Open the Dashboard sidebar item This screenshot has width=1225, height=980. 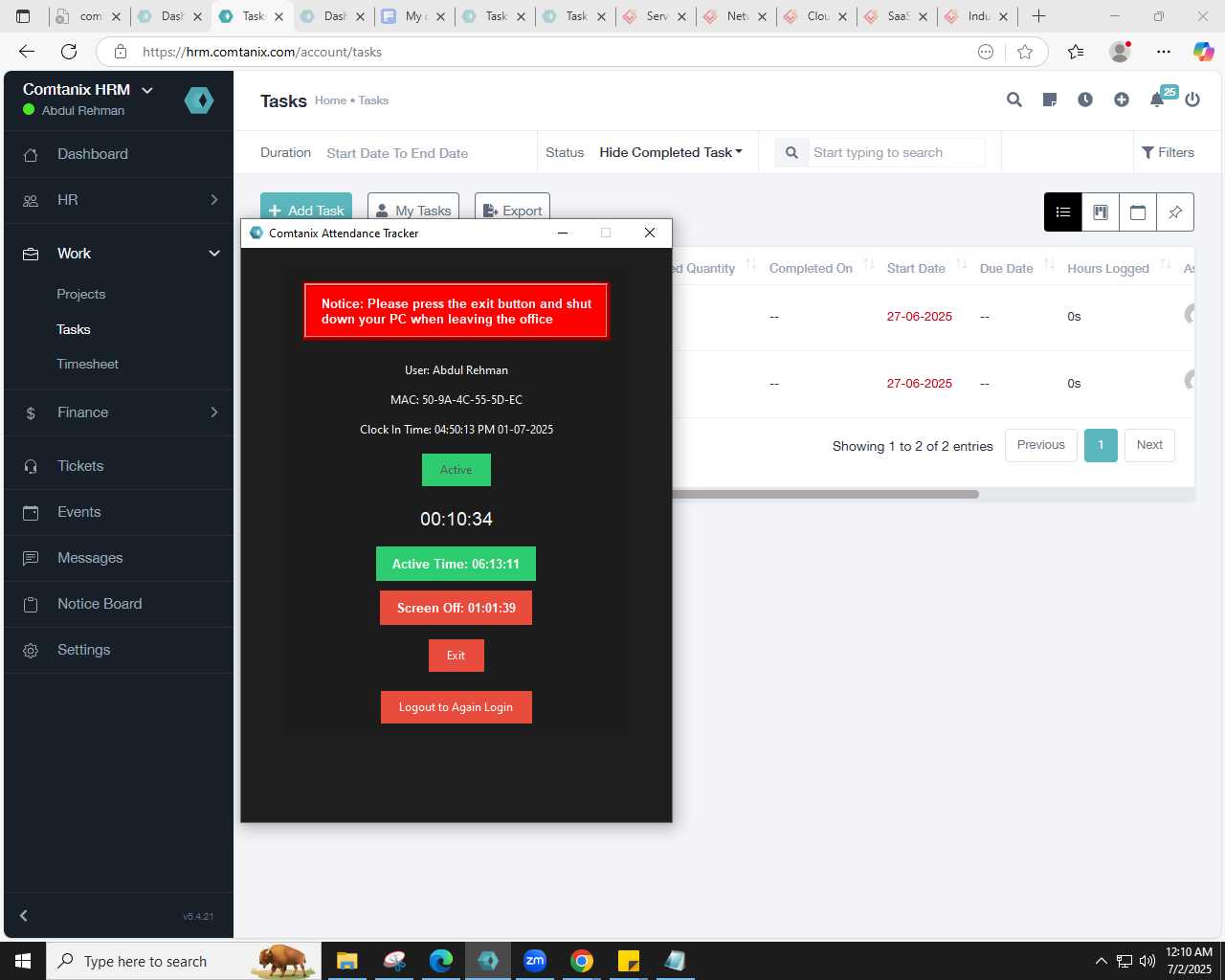pyautogui.click(x=119, y=154)
